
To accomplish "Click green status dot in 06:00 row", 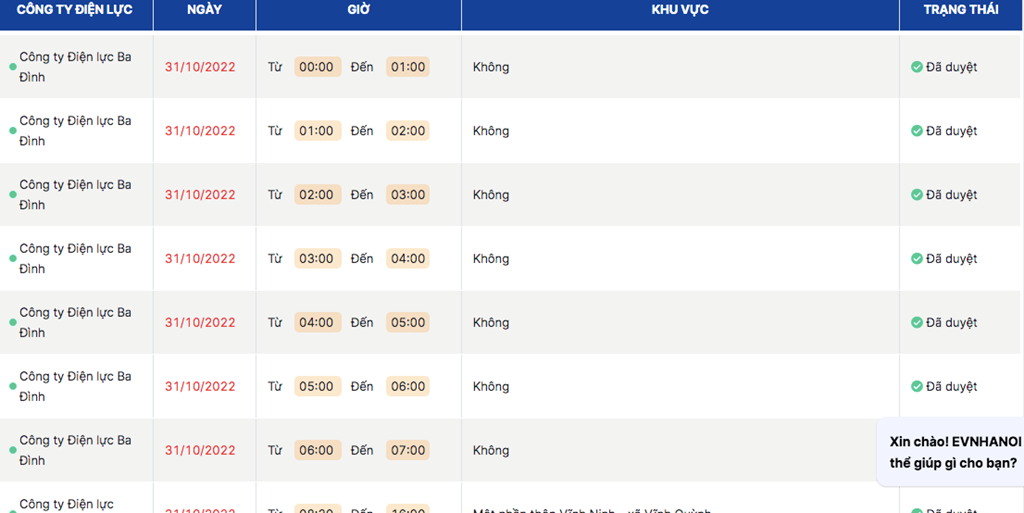I will (12, 450).
